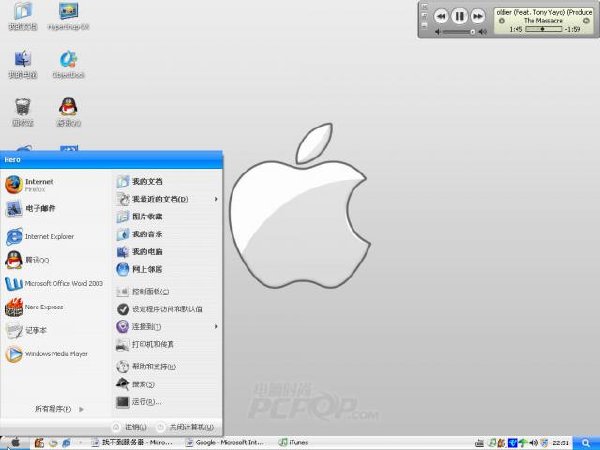The image size is (600, 450).
Task: Open 控制面板(C) control panel
Action: pos(143,292)
